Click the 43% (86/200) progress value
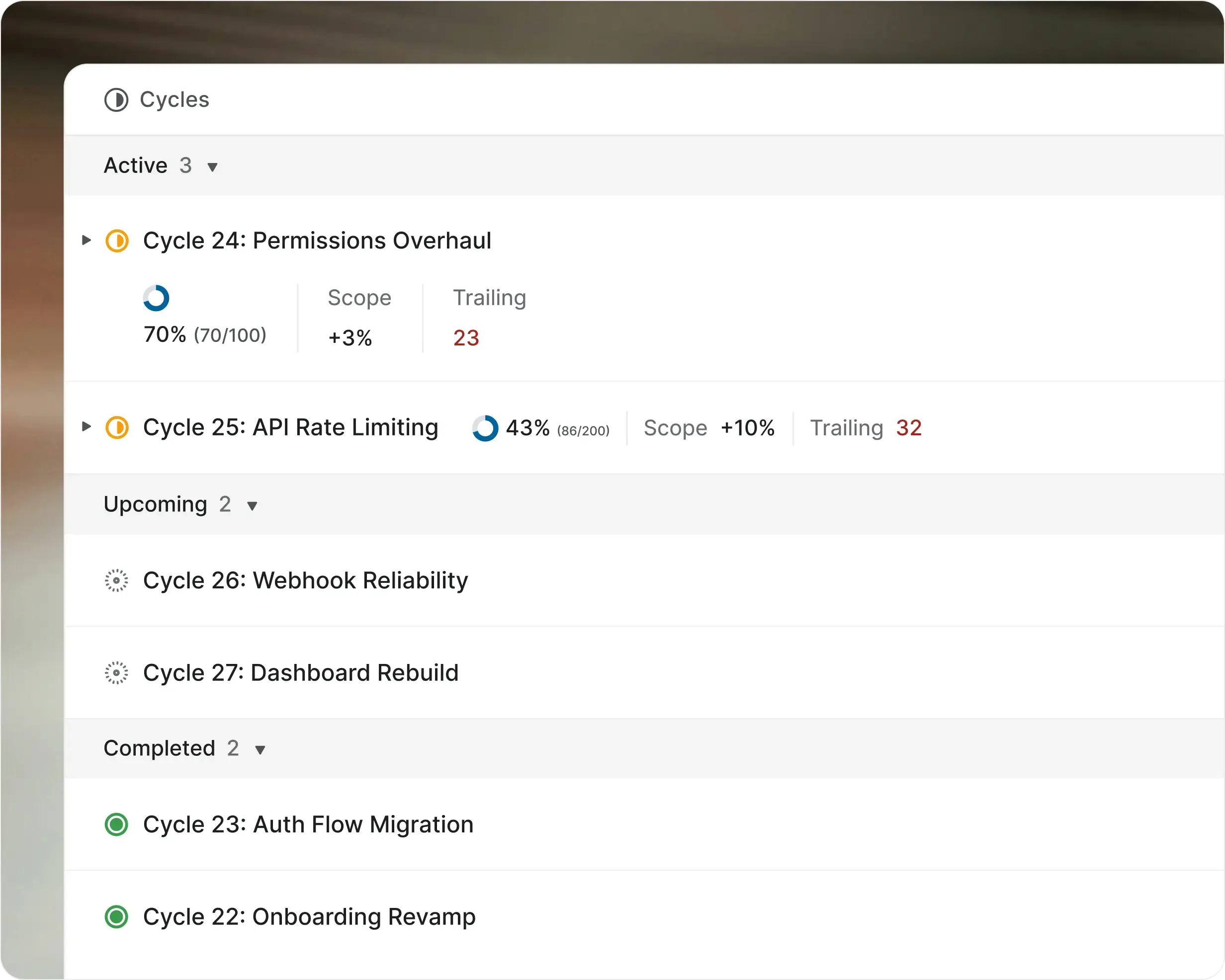 [557, 428]
